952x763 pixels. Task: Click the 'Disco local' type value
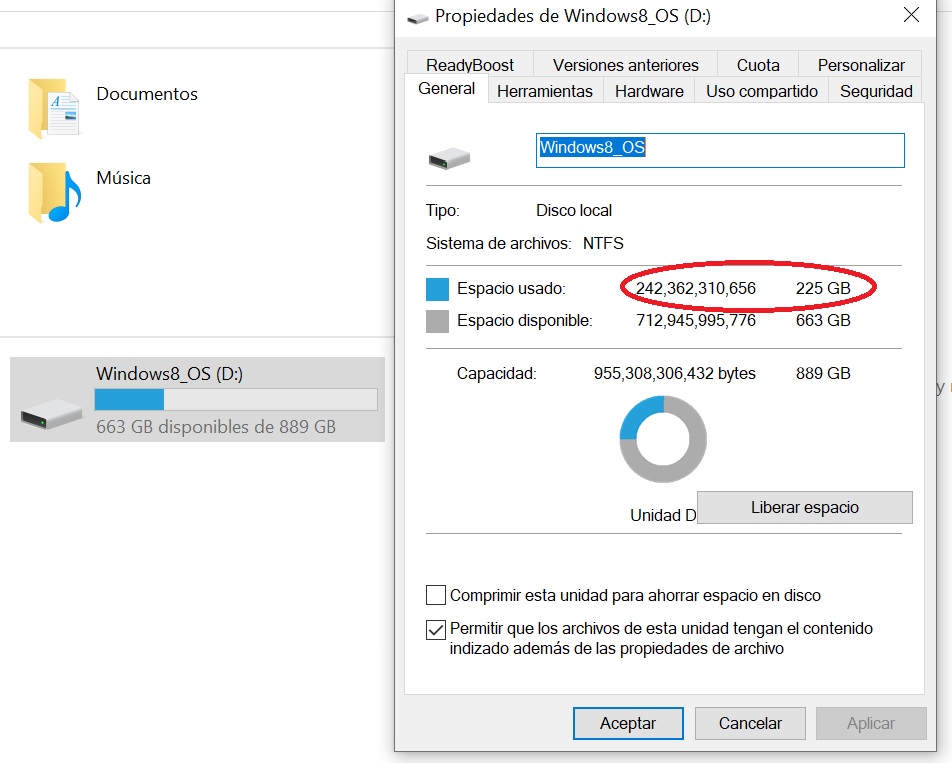(x=574, y=211)
